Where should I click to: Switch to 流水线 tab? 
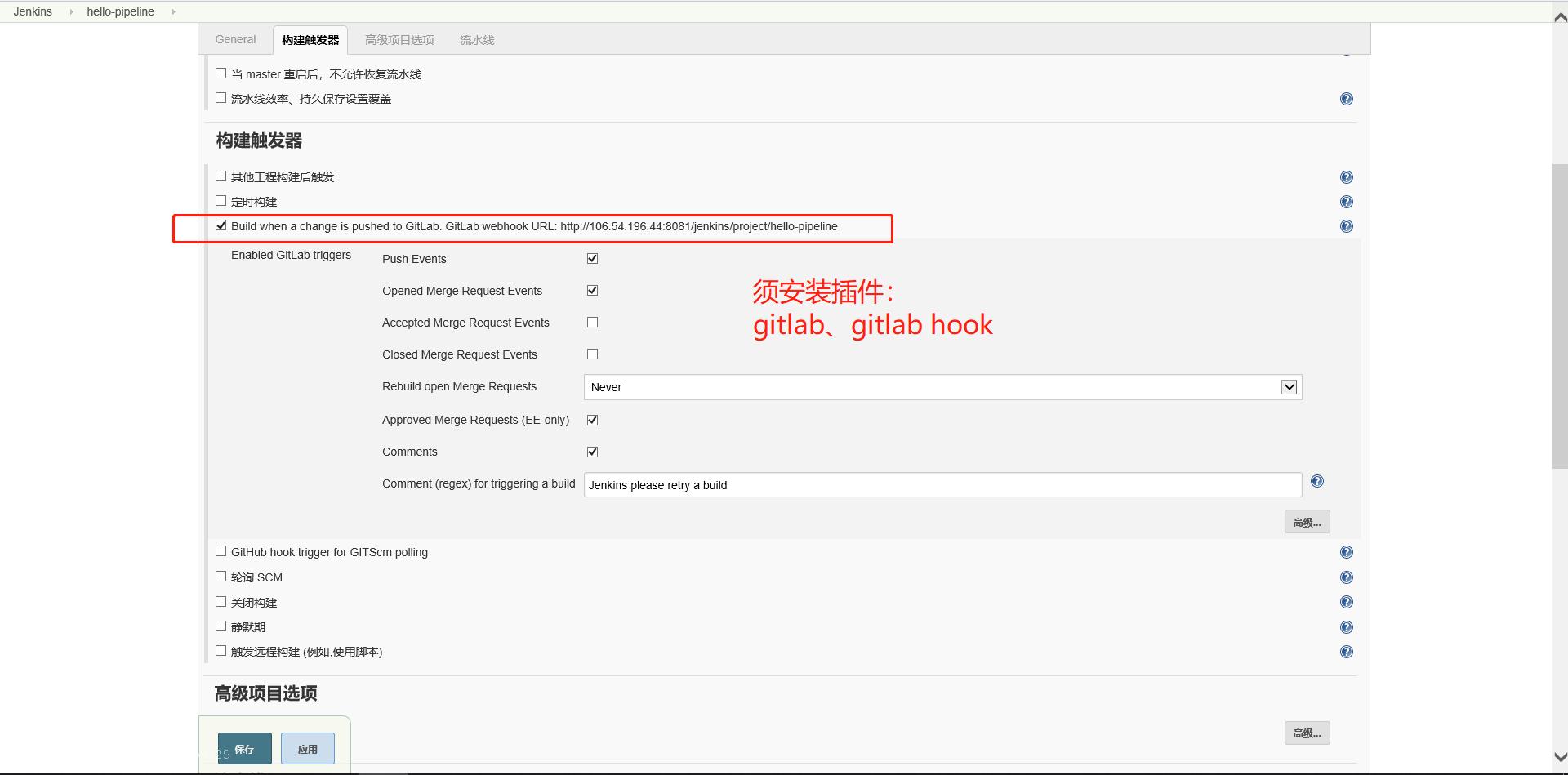pos(477,40)
